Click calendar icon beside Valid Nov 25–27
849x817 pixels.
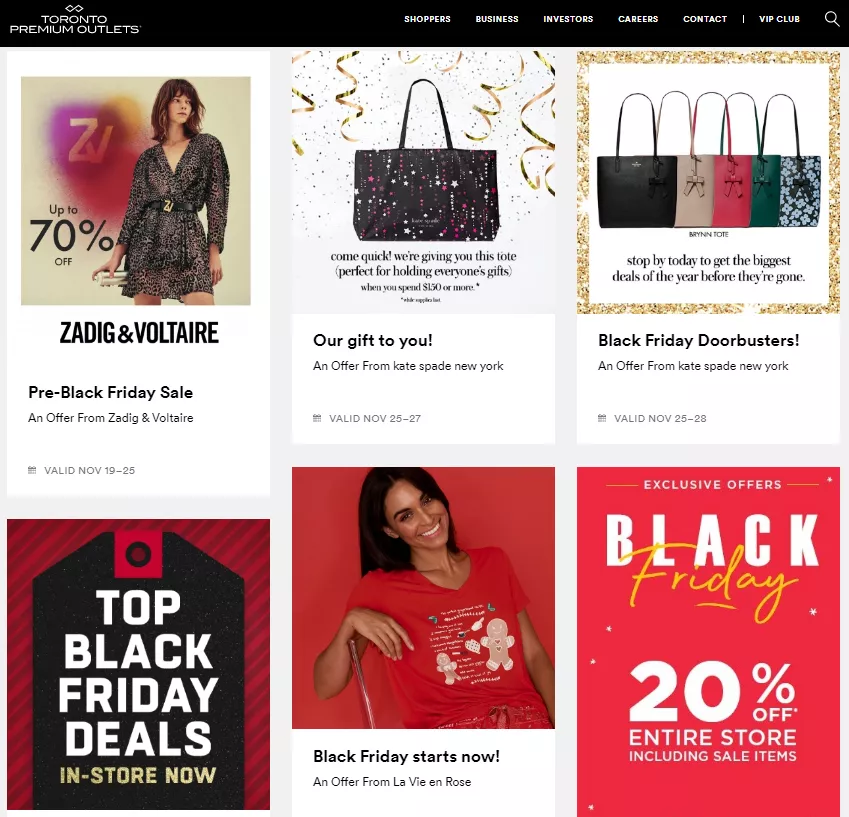click(317, 418)
